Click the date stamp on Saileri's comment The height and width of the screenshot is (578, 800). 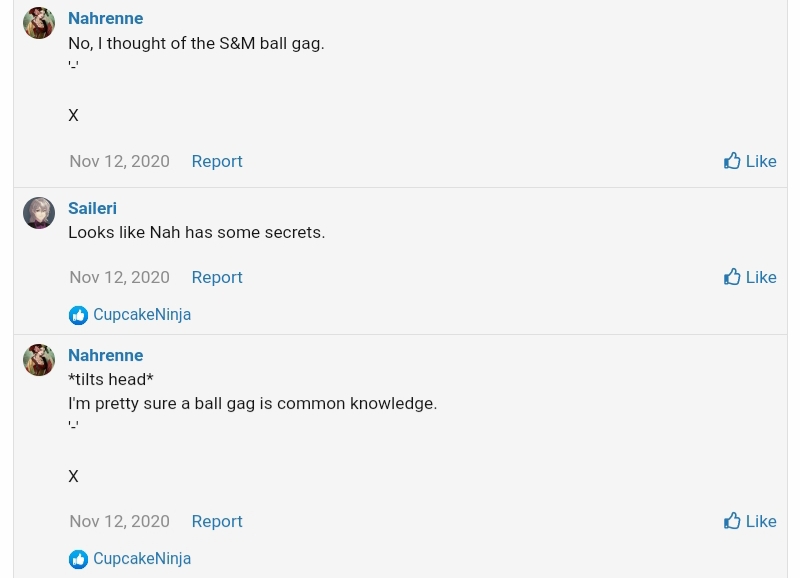point(119,277)
